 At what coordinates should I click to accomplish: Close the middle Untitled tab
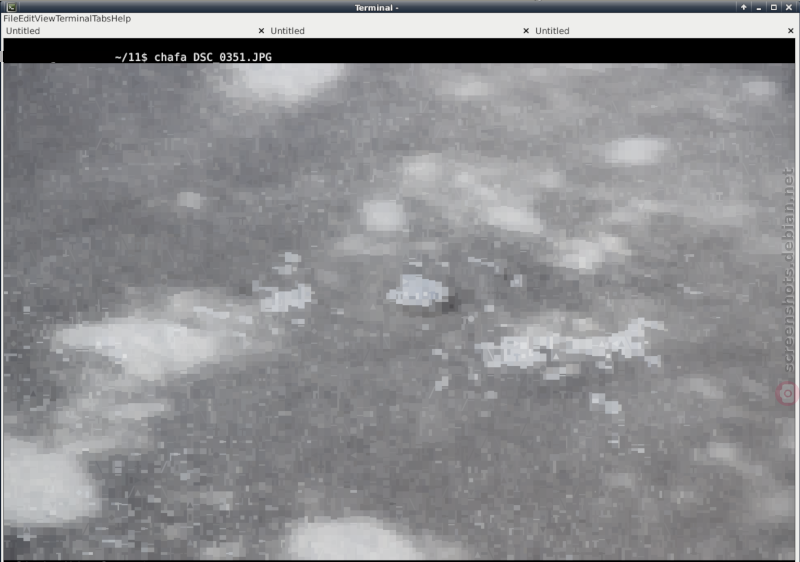click(x=526, y=31)
